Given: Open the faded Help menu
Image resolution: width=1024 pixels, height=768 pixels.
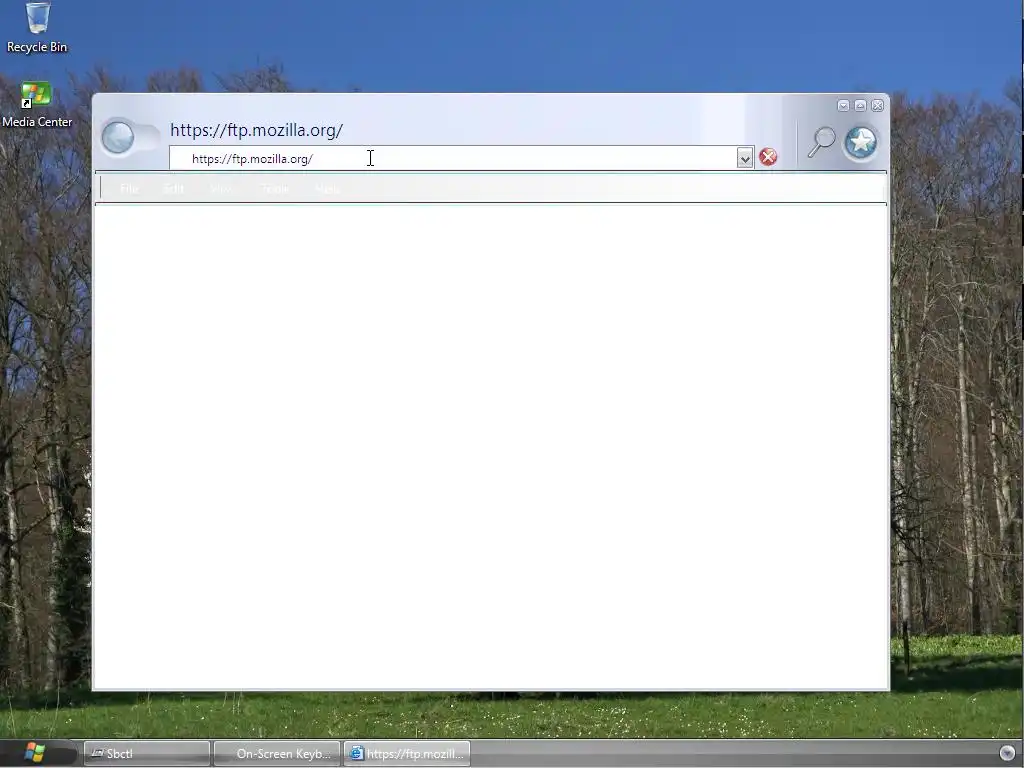Looking at the screenshot, I should 327,189.
